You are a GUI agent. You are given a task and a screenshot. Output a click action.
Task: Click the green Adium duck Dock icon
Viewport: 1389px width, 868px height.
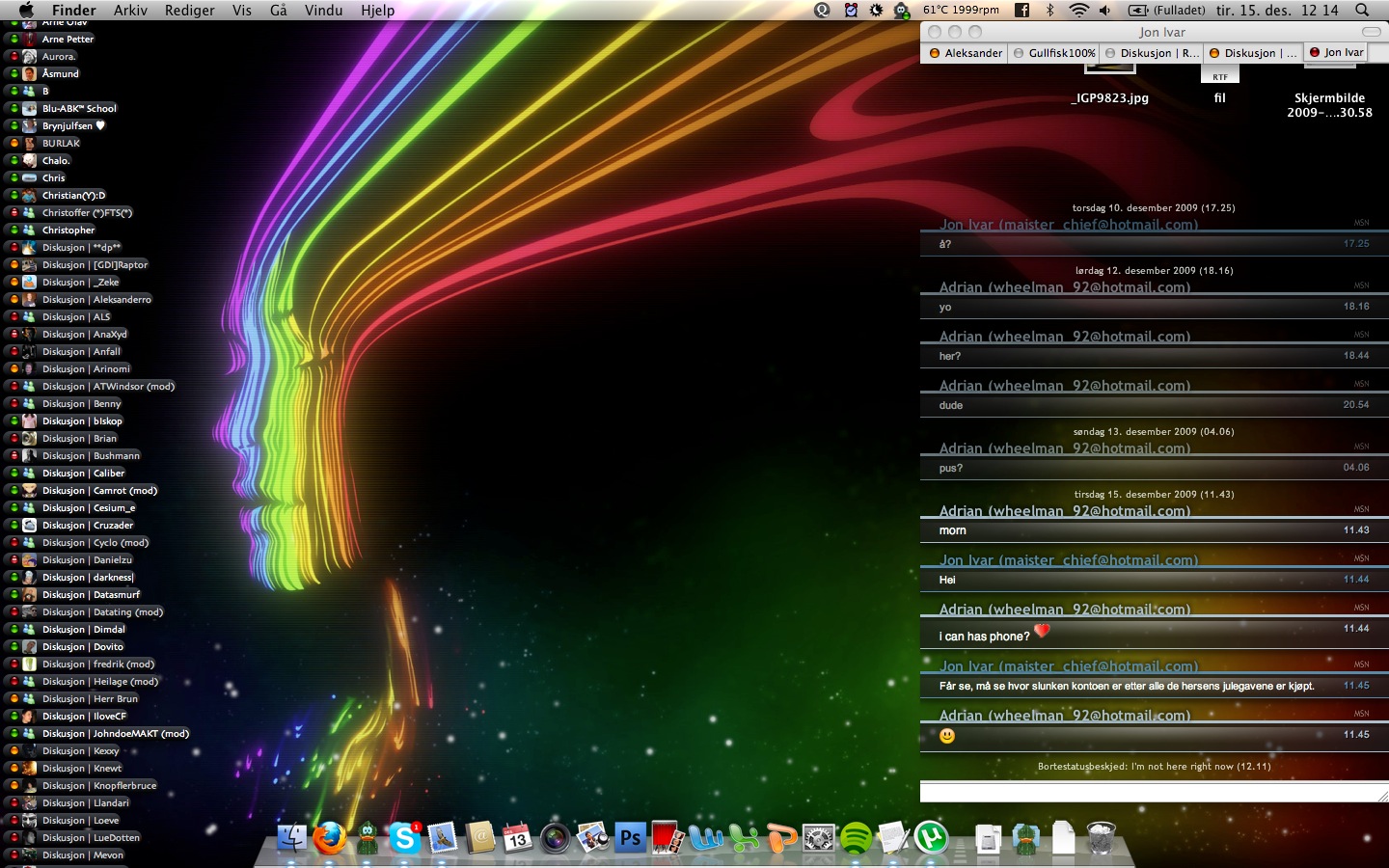(368, 837)
